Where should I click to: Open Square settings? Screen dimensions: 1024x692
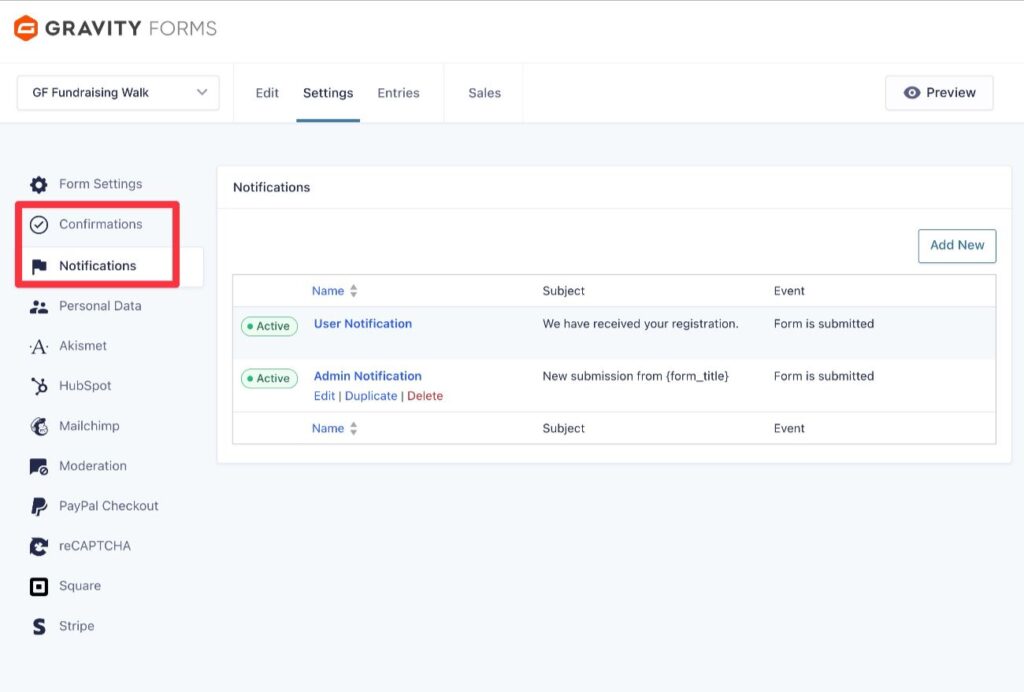(80, 586)
